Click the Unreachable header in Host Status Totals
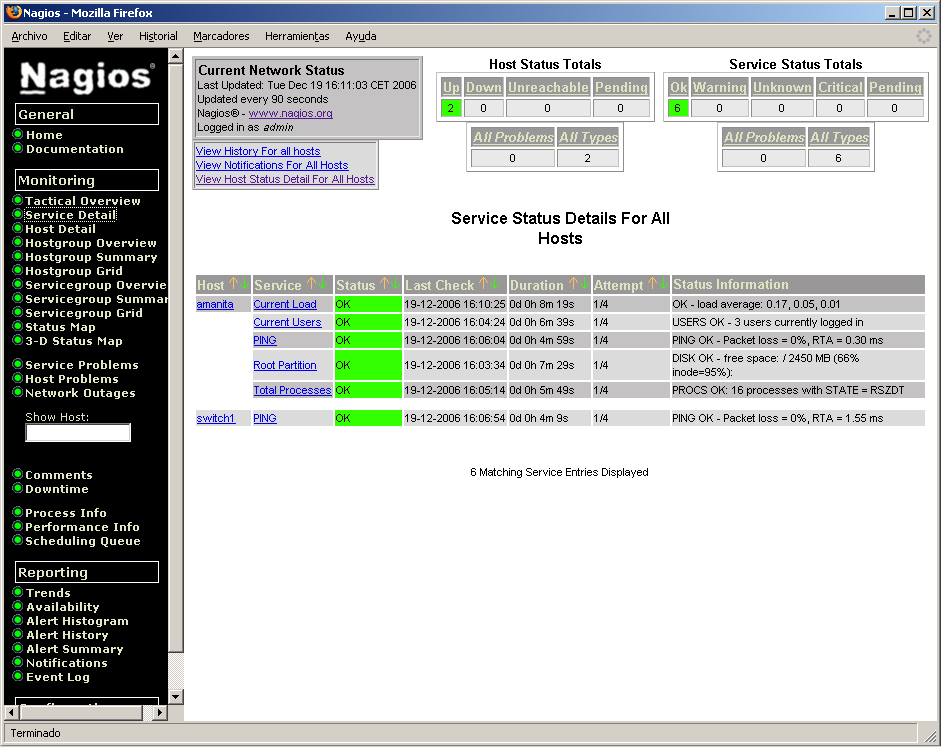941x747 pixels. tap(548, 88)
